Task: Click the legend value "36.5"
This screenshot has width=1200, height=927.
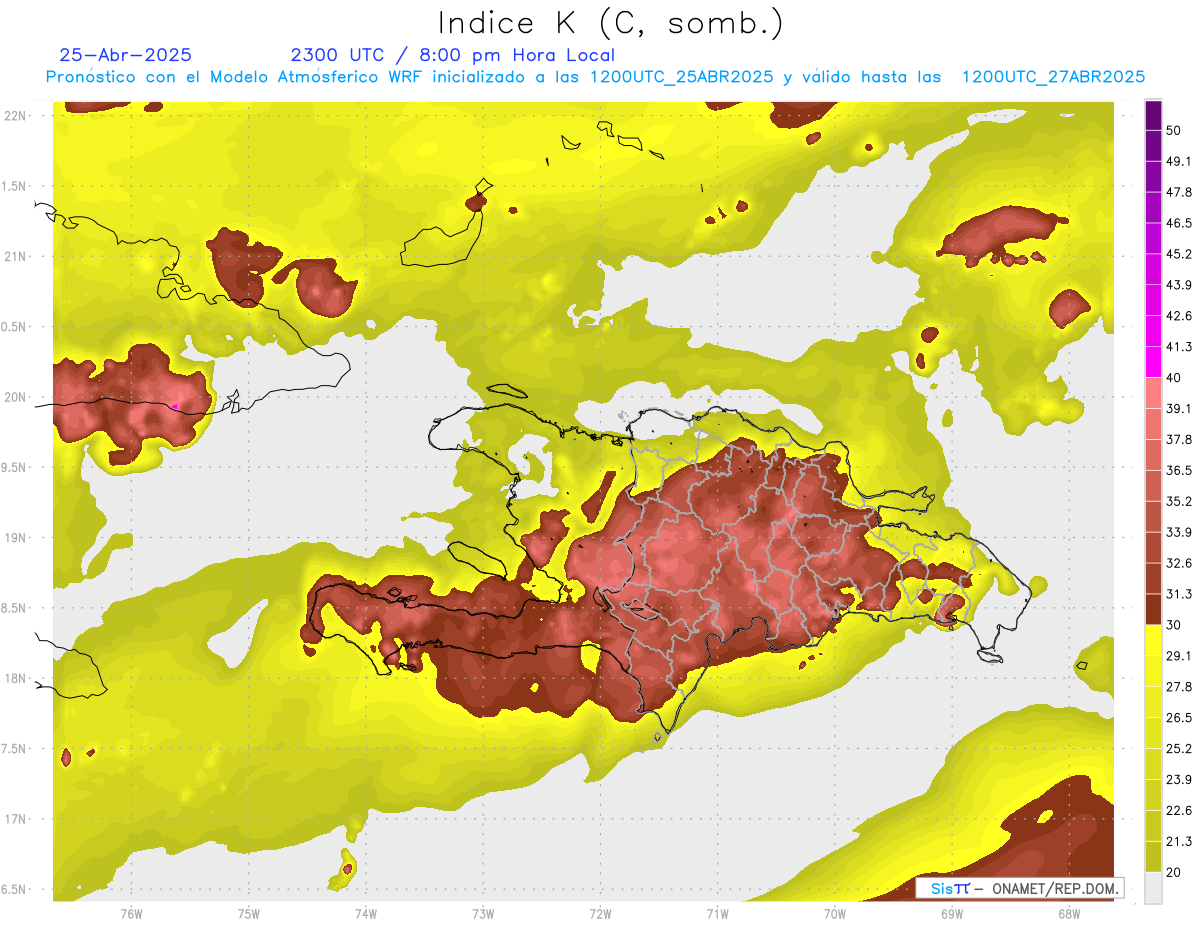Action: 1179,470
